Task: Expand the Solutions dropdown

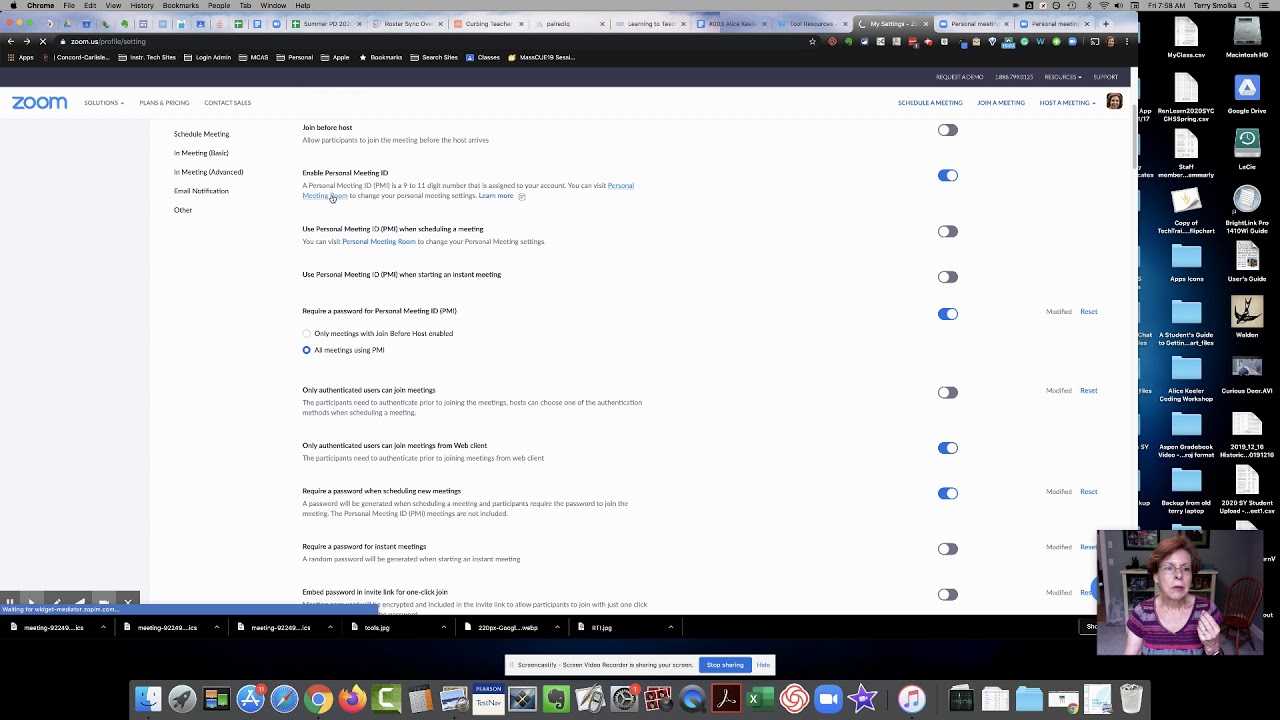Action: click(x=104, y=102)
